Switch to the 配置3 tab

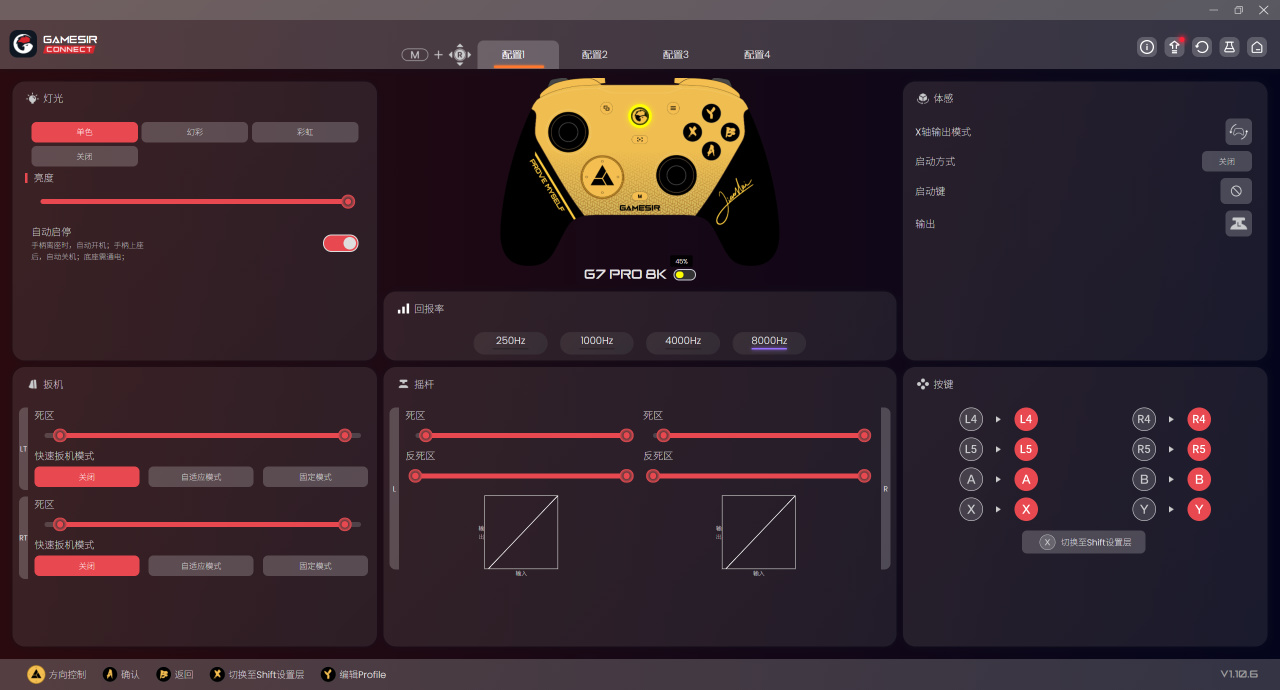[676, 55]
